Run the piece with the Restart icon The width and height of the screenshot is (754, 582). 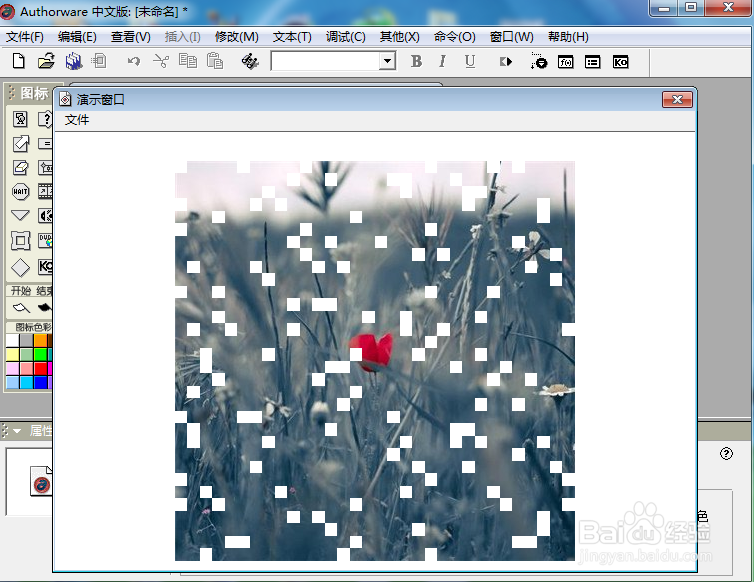point(506,62)
